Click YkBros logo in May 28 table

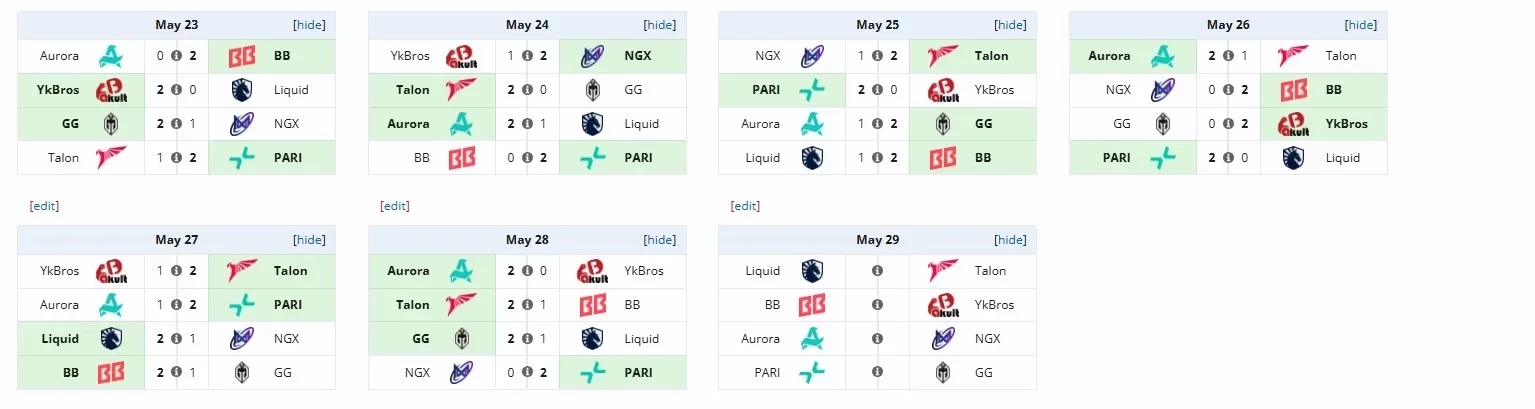pyautogui.click(x=593, y=271)
